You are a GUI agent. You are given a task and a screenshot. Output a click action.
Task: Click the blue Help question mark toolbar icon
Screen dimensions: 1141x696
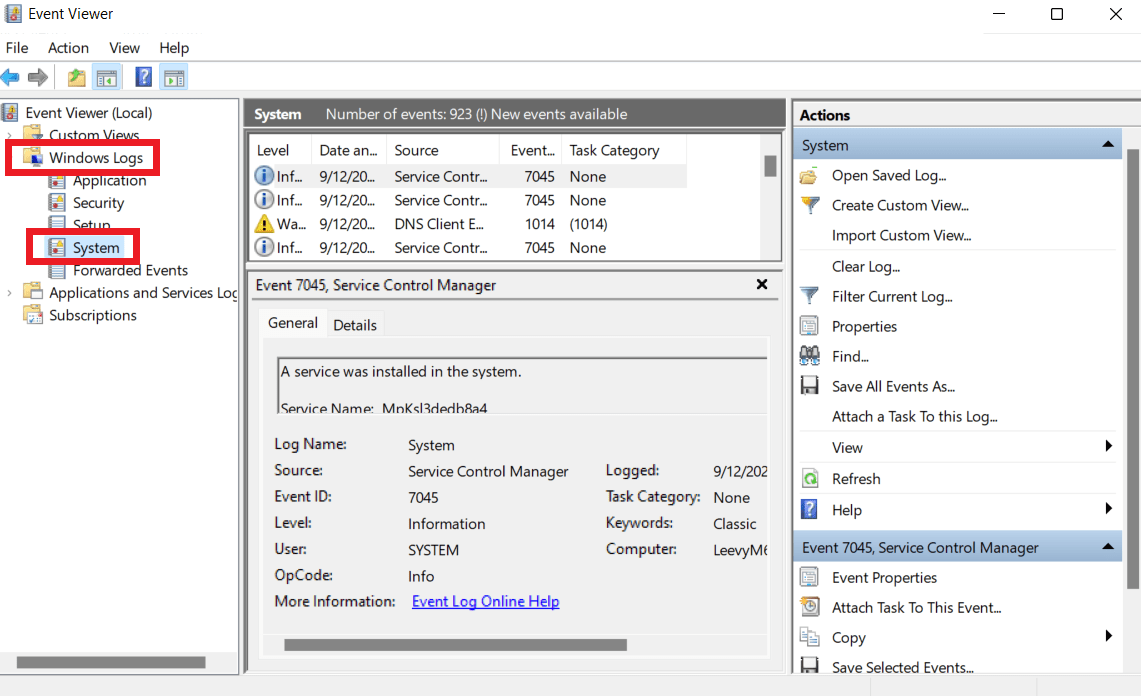(143, 77)
